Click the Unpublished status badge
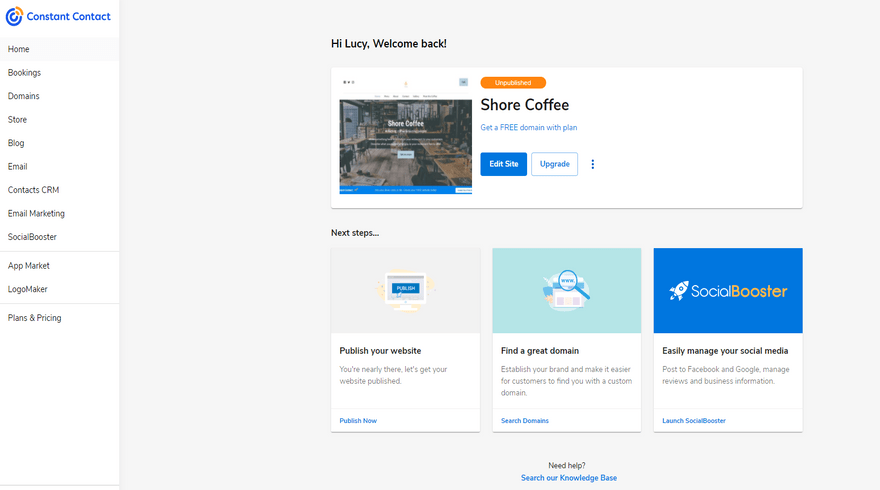Image resolution: width=880 pixels, height=490 pixels. [513, 83]
